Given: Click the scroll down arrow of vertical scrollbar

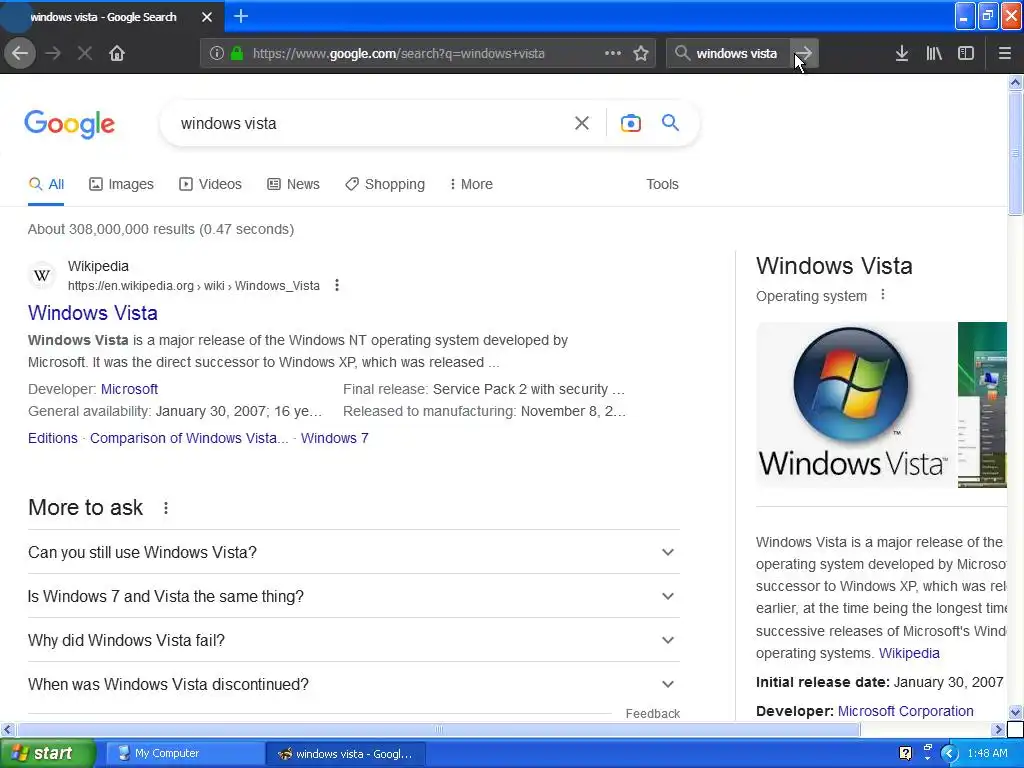Looking at the screenshot, I should [x=1016, y=712].
